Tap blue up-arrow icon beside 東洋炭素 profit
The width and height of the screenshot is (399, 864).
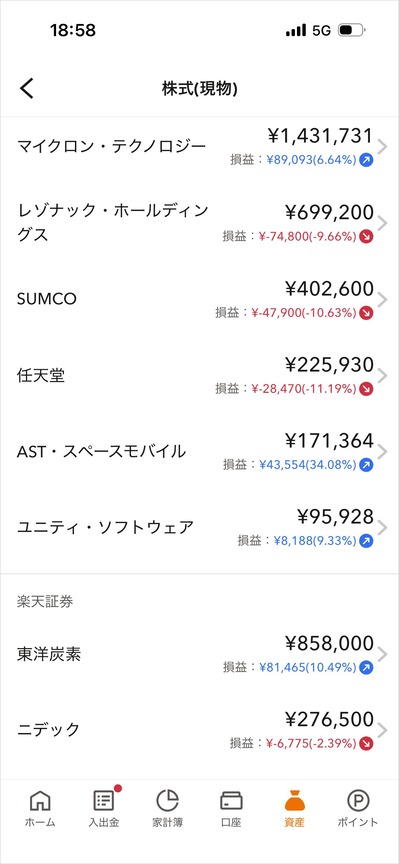[x=366, y=668]
